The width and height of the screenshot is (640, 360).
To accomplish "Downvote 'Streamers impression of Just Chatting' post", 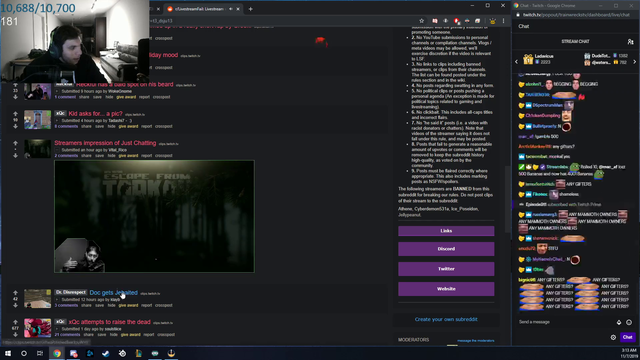I will 15,156.
